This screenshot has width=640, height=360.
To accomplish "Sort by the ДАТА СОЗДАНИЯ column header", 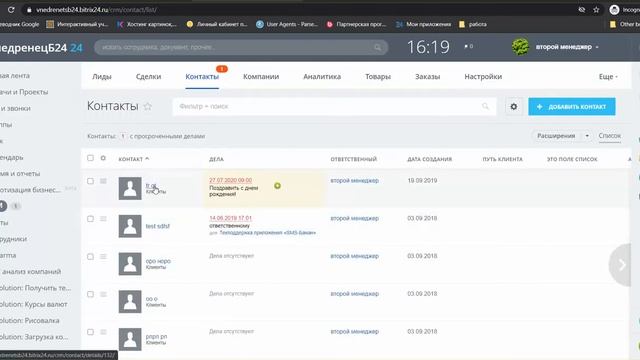I will pos(429,159).
